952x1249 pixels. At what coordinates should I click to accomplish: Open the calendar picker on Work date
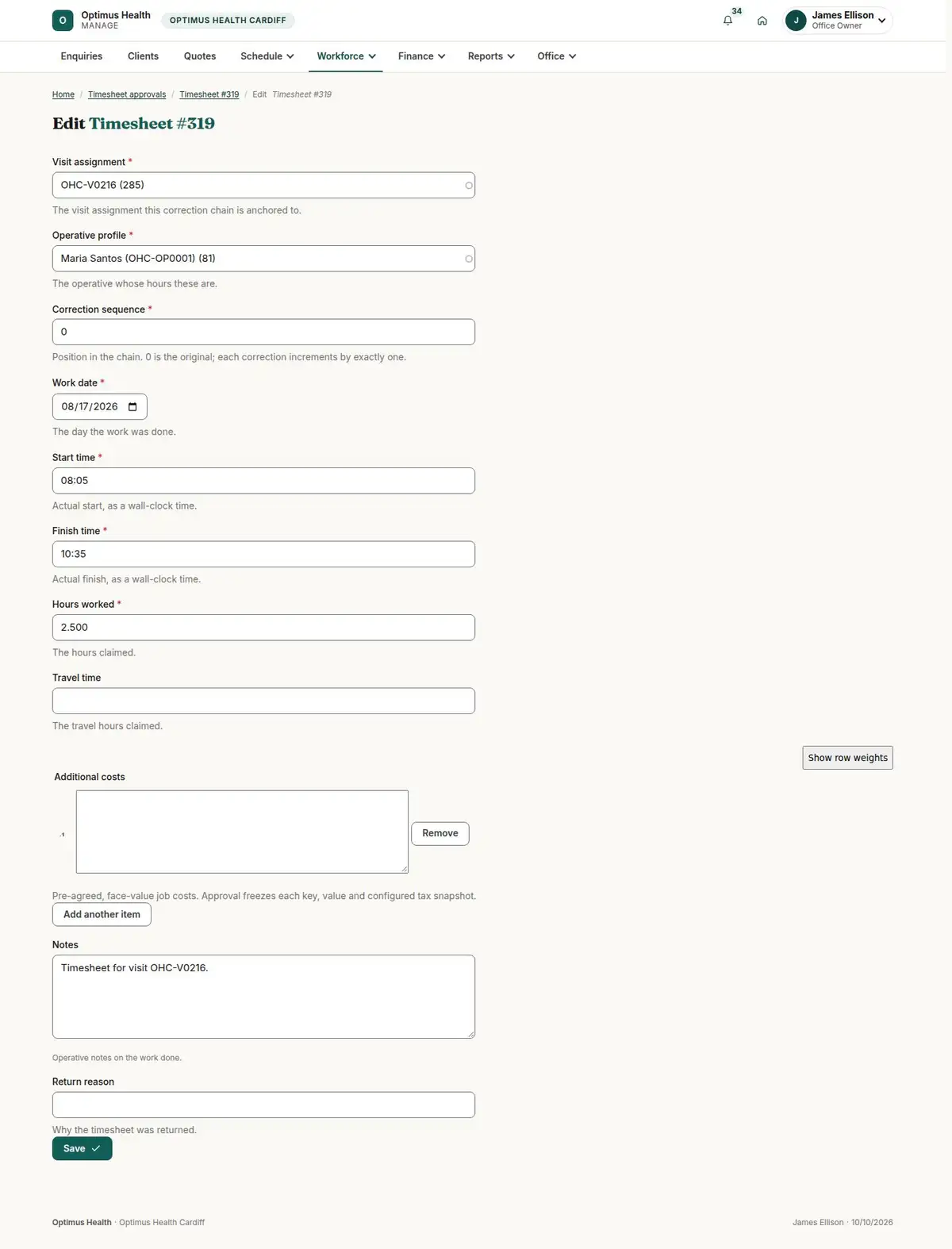click(x=132, y=407)
